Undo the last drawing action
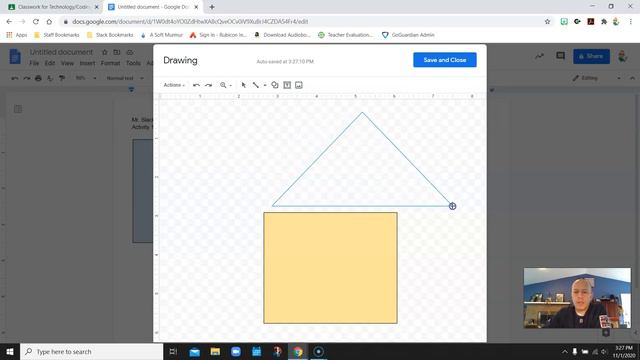This screenshot has height=360, width=640. [x=196, y=85]
